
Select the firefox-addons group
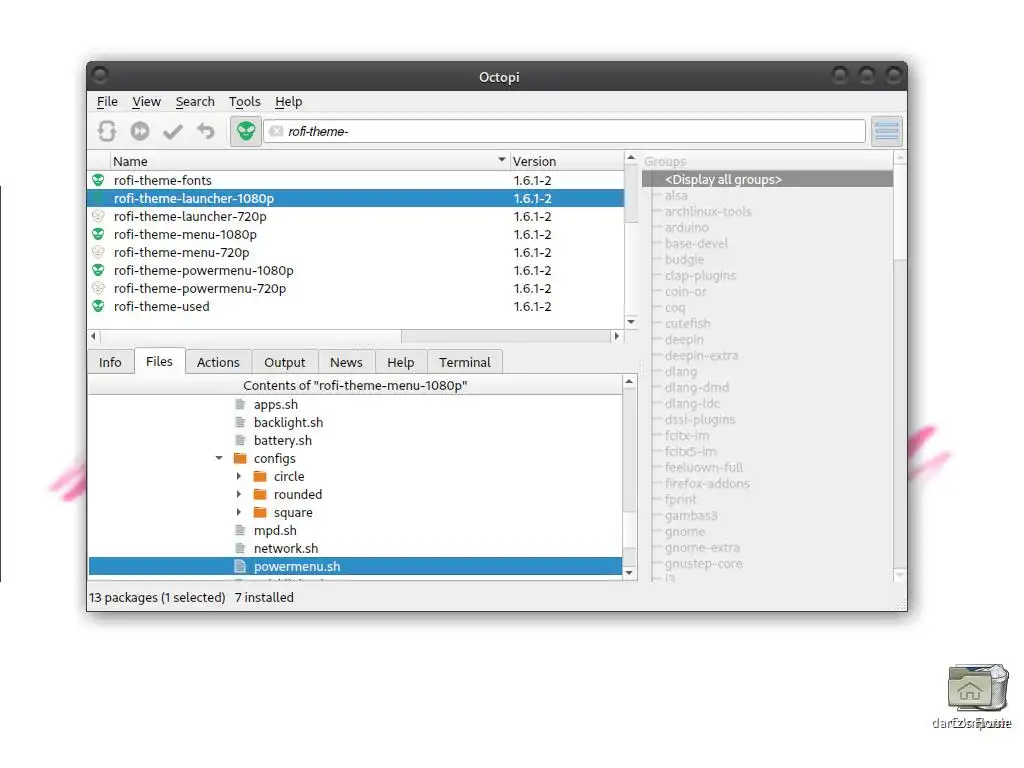click(x=707, y=484)
